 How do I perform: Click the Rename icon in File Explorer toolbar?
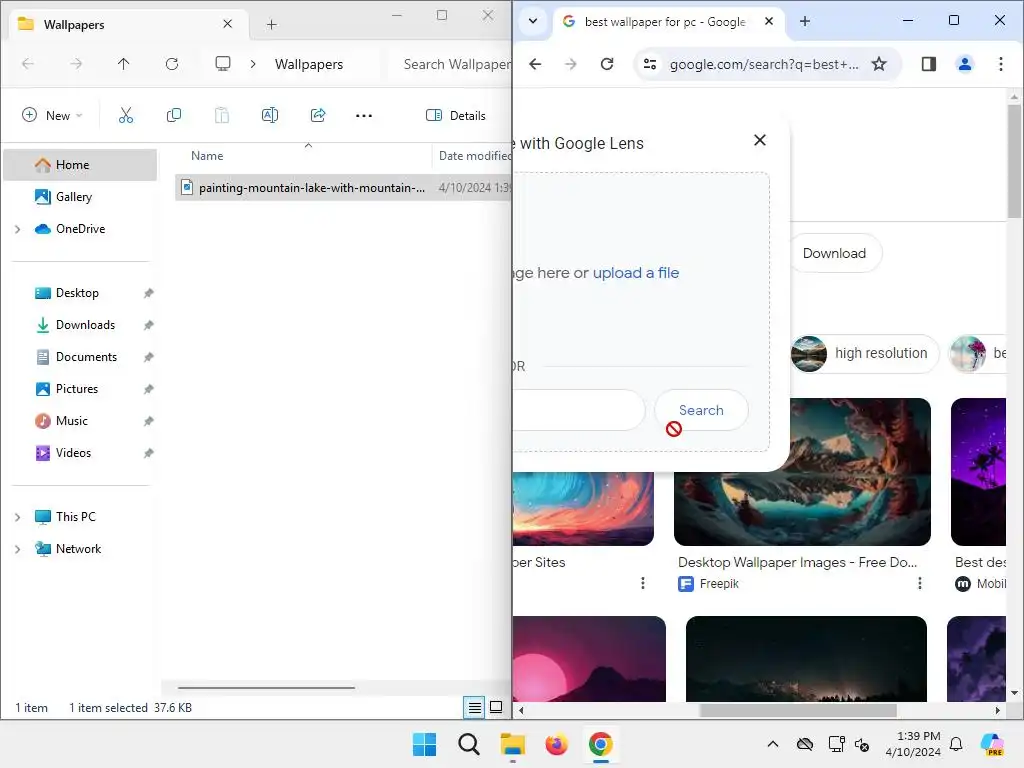(270, 116)
